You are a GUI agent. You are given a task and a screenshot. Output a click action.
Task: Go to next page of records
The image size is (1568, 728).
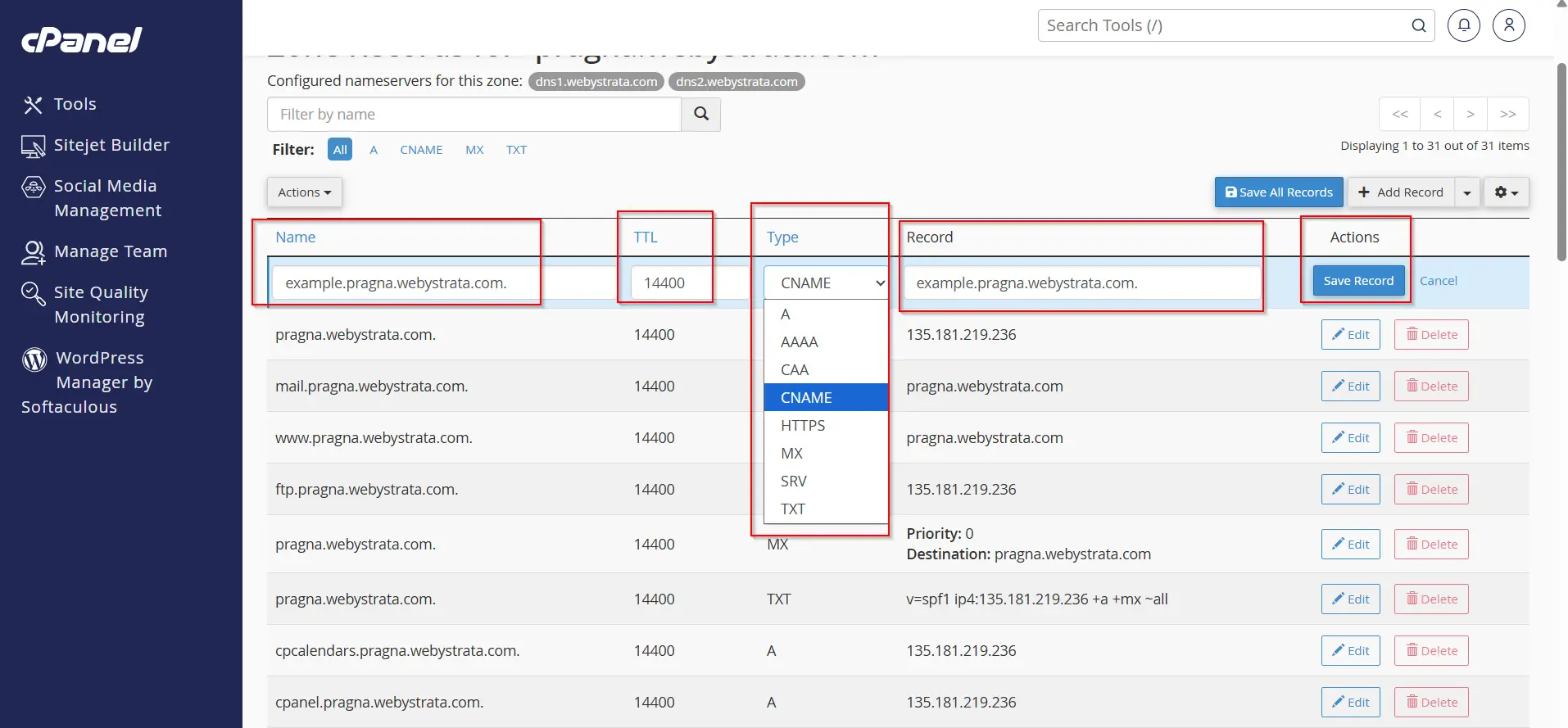pos(1471,115)
